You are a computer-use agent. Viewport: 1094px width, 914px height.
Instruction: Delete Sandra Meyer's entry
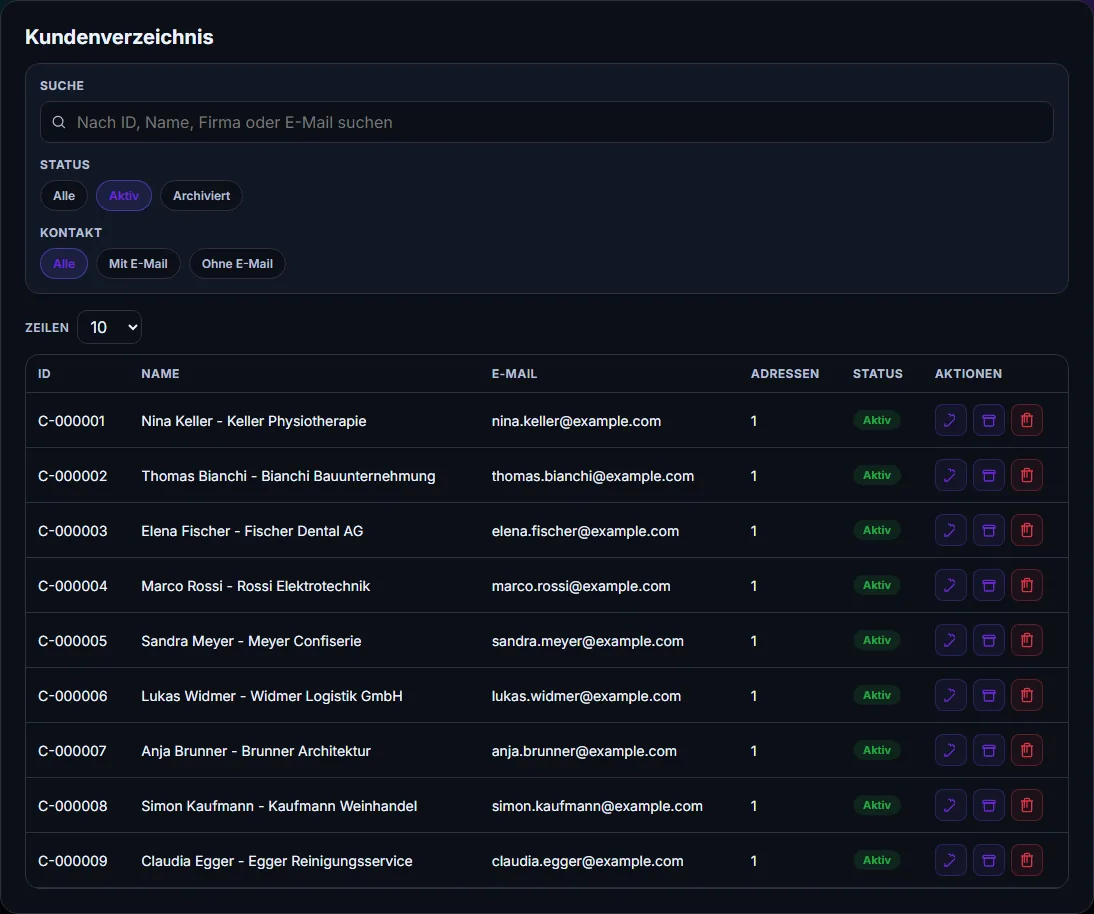pos(1027,640)
